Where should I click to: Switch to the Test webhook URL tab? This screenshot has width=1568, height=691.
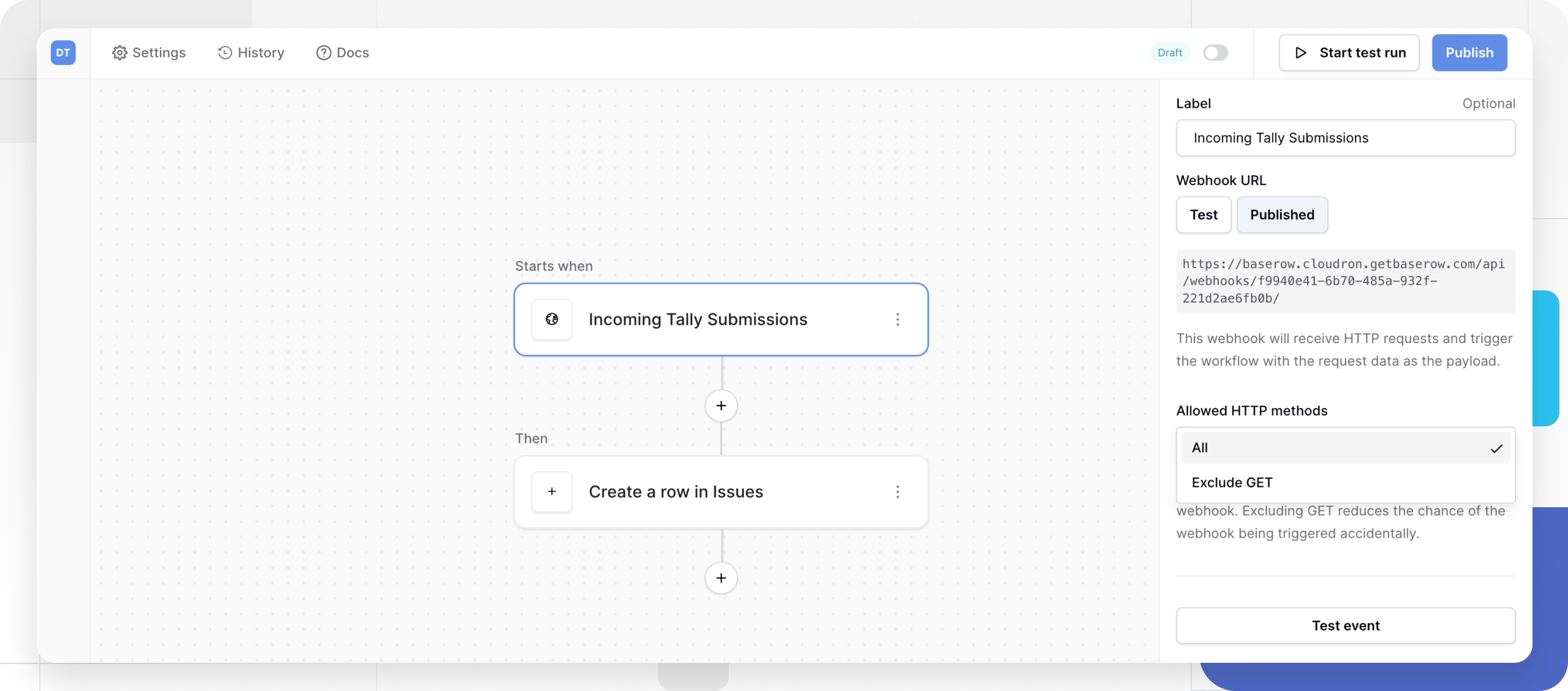[x=1204, y=215]
